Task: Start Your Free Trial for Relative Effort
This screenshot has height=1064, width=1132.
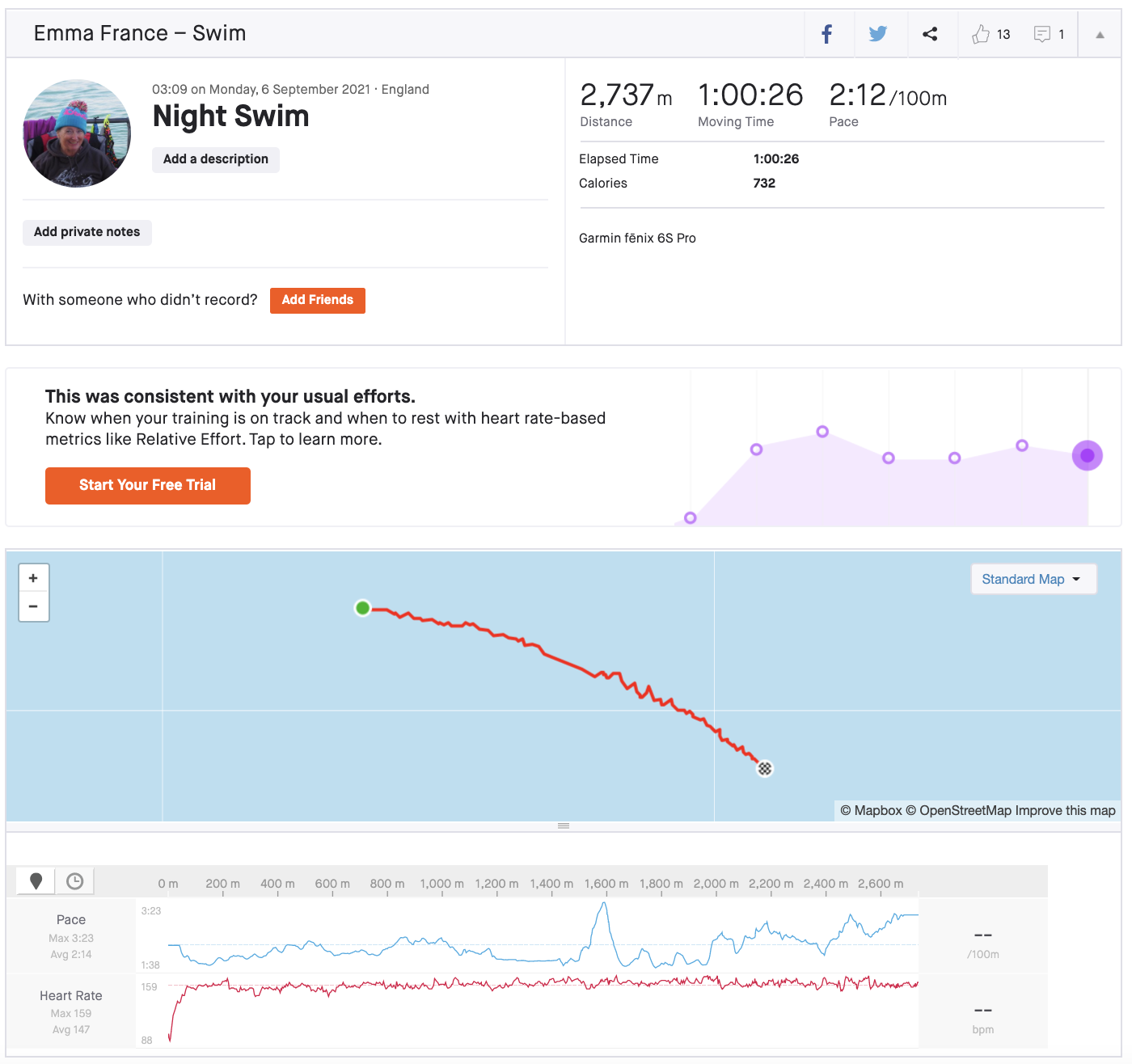Action: coord(147,485)
